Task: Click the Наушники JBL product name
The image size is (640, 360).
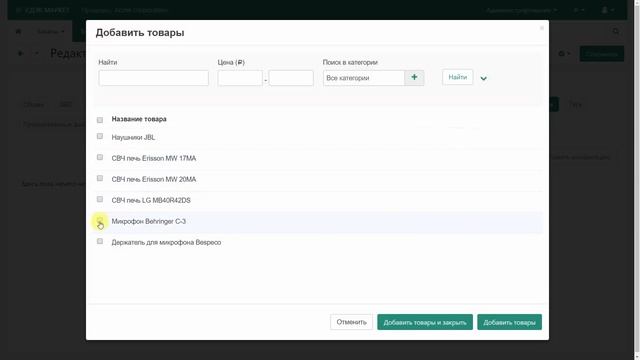Action: point(133,137)
